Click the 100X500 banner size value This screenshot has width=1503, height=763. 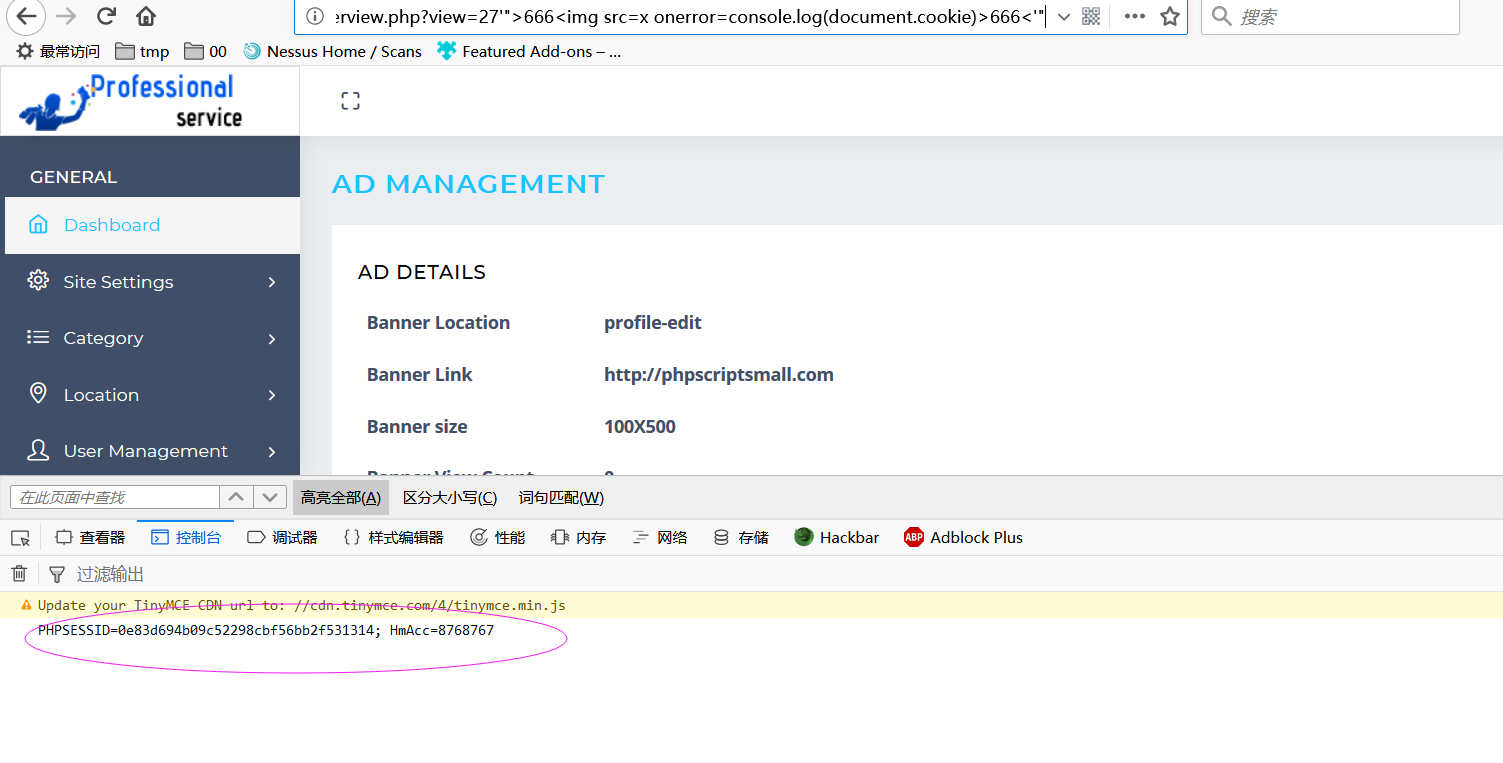coord(640,427)
